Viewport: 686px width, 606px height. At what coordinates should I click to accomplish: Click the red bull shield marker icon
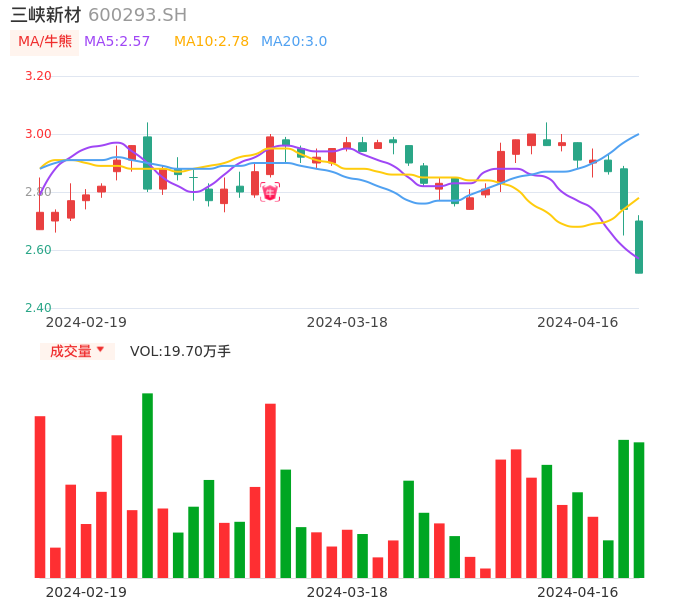pyautogui.click(x=270, y=192)
